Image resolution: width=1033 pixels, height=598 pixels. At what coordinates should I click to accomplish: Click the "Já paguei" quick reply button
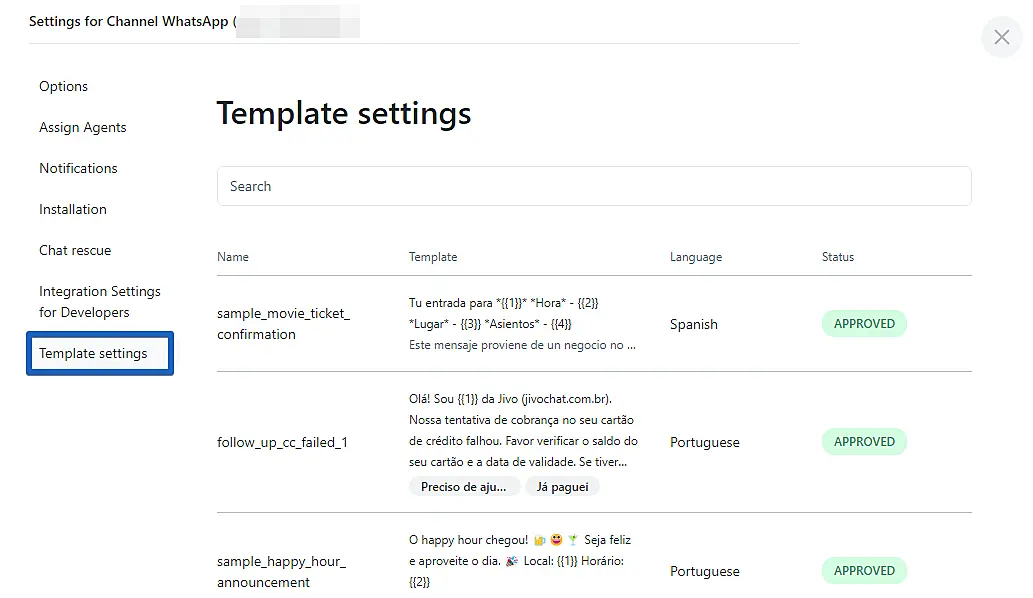pyautogui.click(x=562, y=487)
